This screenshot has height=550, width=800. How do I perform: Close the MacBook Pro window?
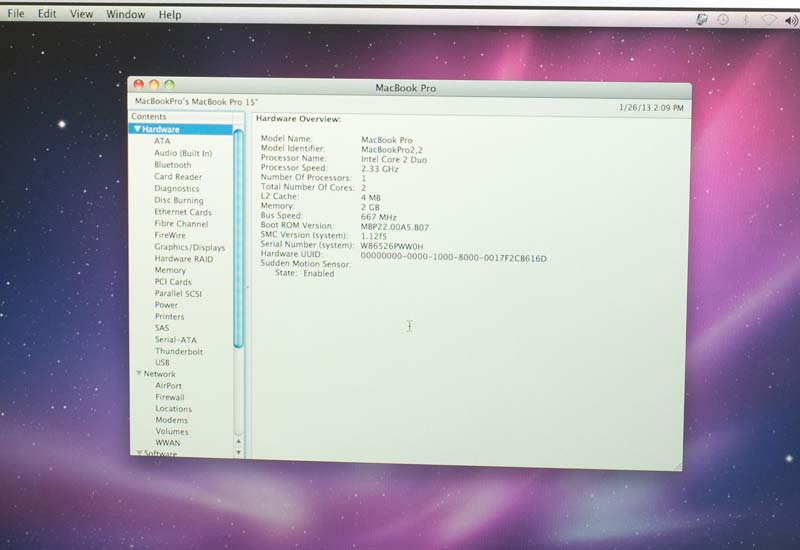click(x=138, y=84)
